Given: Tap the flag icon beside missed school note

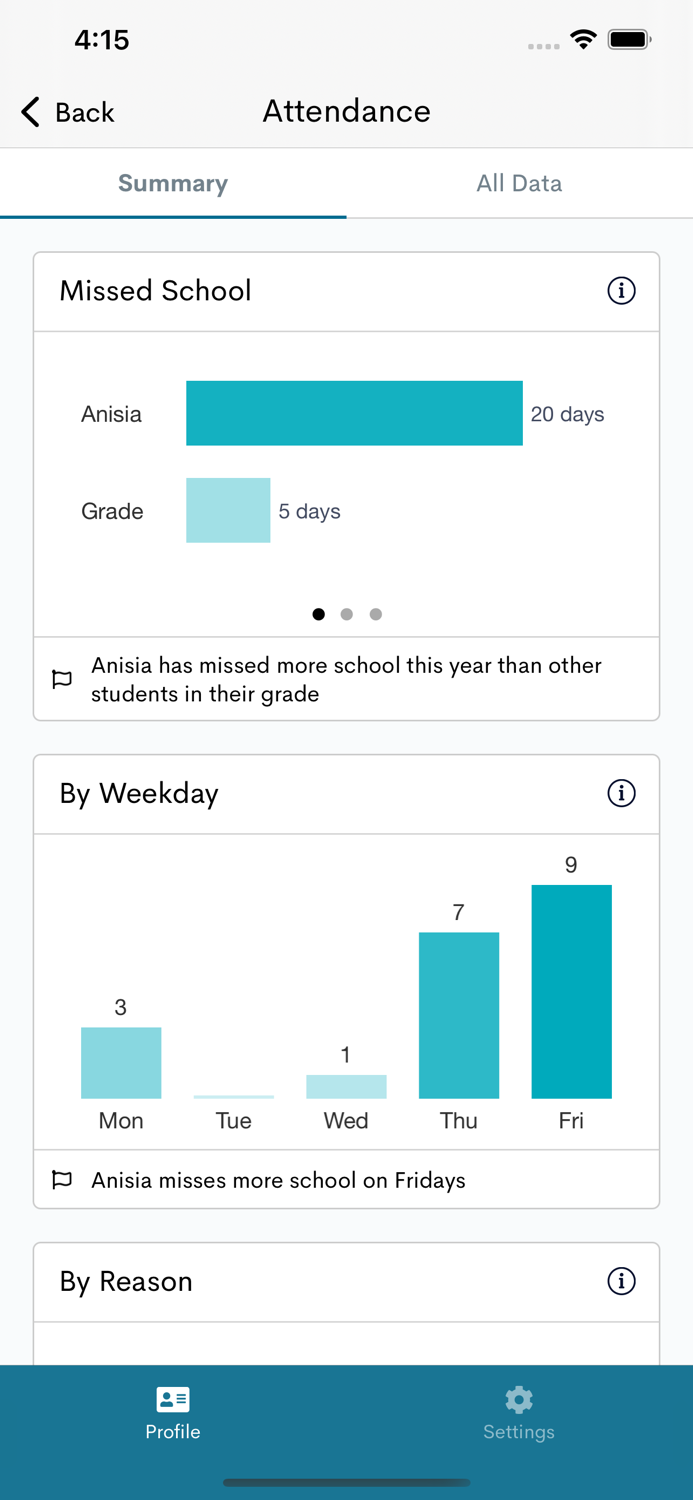Looking at the screenshot, I should click(62, 680).
